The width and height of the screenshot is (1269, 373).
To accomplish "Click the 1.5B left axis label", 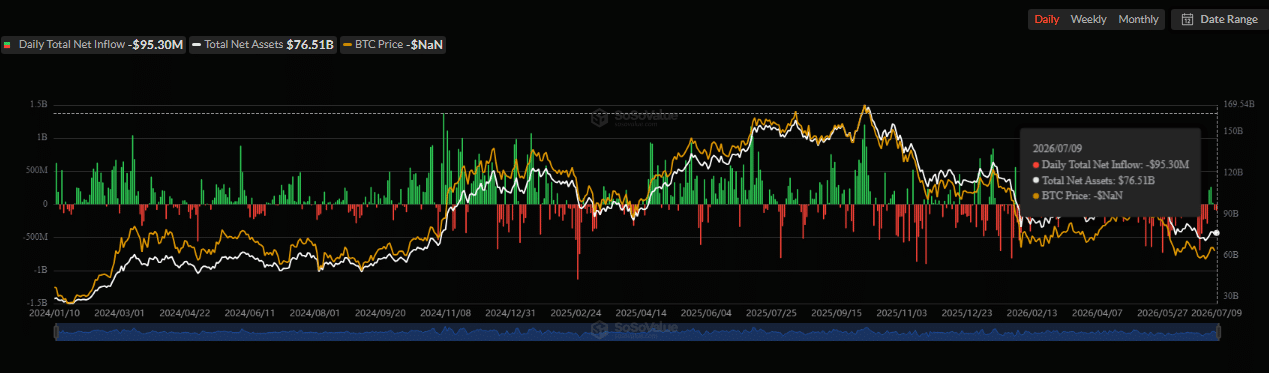I will click(x=39, y=104).
